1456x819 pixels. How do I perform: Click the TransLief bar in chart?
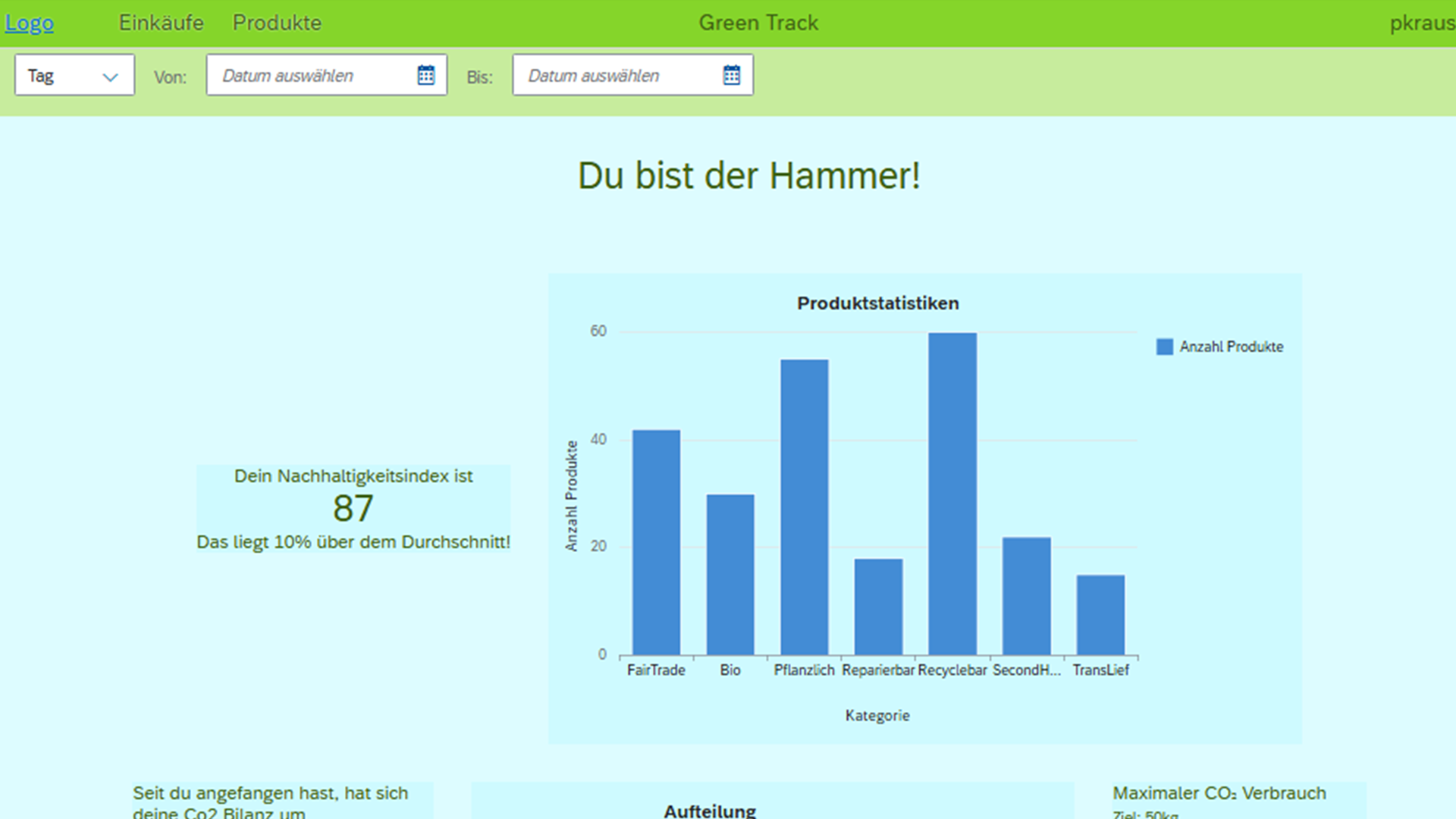point(1100,615)
